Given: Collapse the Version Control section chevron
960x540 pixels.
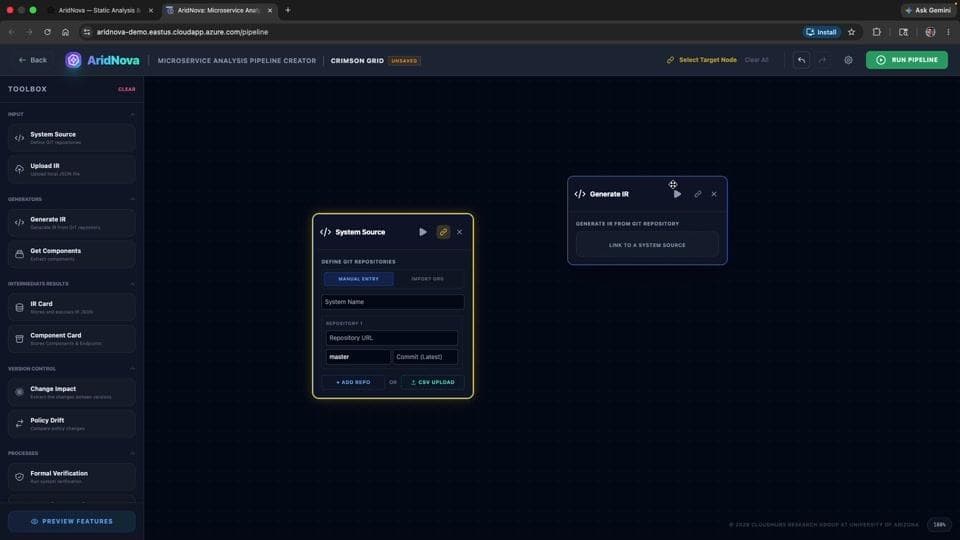Looking at the screenshot, I should coord(132,369).
